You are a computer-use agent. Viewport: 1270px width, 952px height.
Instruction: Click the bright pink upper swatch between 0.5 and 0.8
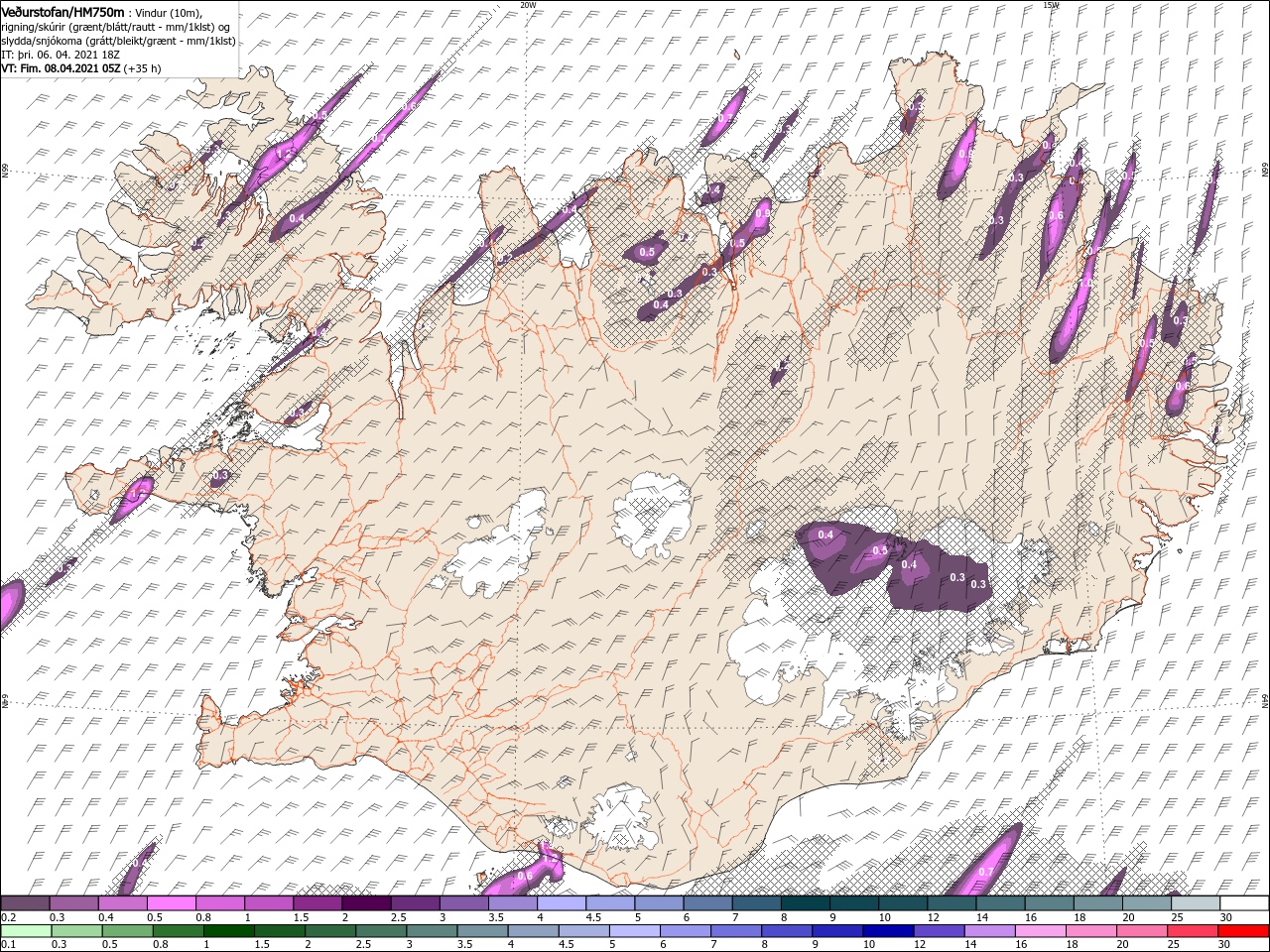(x=172, y=903)
